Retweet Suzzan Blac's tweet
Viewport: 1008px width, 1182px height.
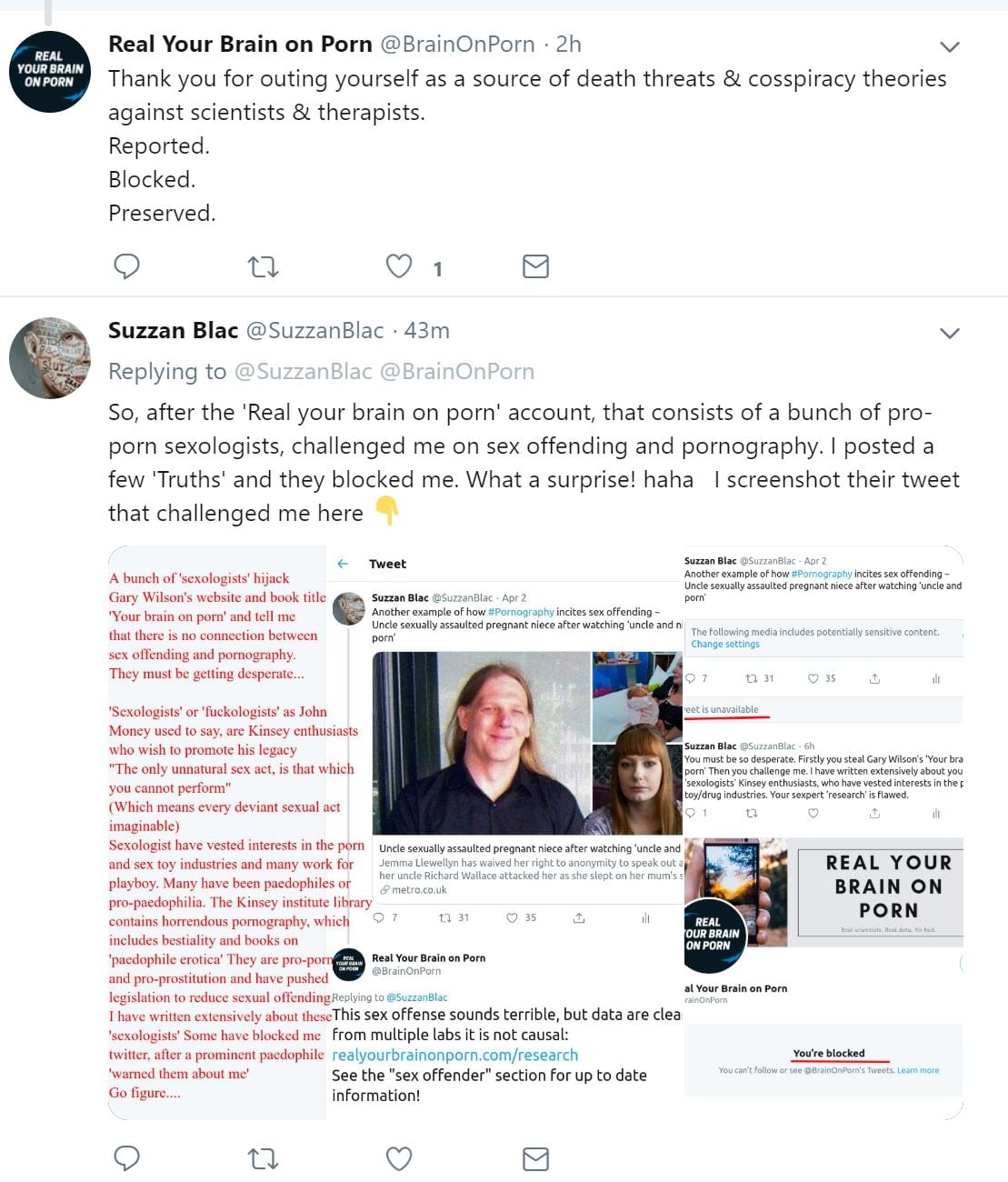coord(263,1158)
